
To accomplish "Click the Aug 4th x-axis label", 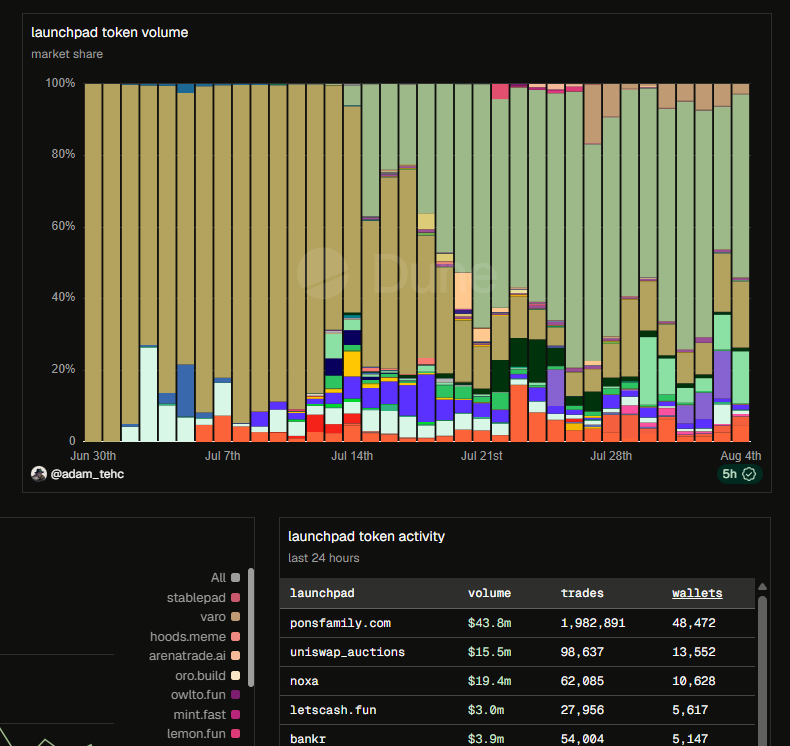I will tap(741, 456).
